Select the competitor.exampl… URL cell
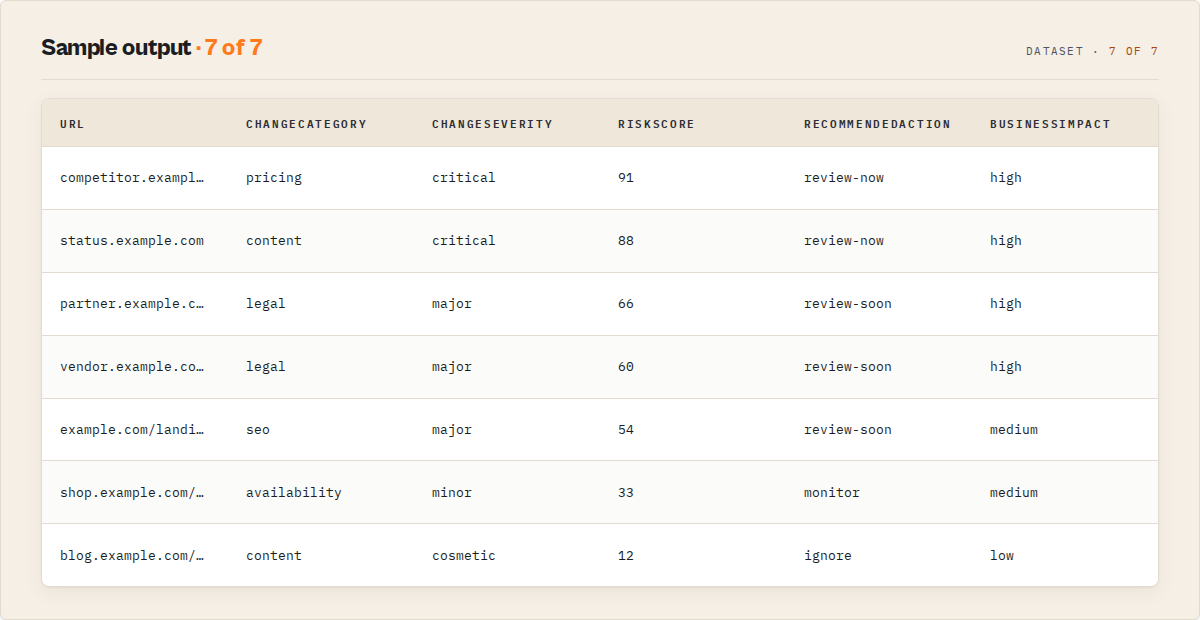 click(x=132, y=178)
